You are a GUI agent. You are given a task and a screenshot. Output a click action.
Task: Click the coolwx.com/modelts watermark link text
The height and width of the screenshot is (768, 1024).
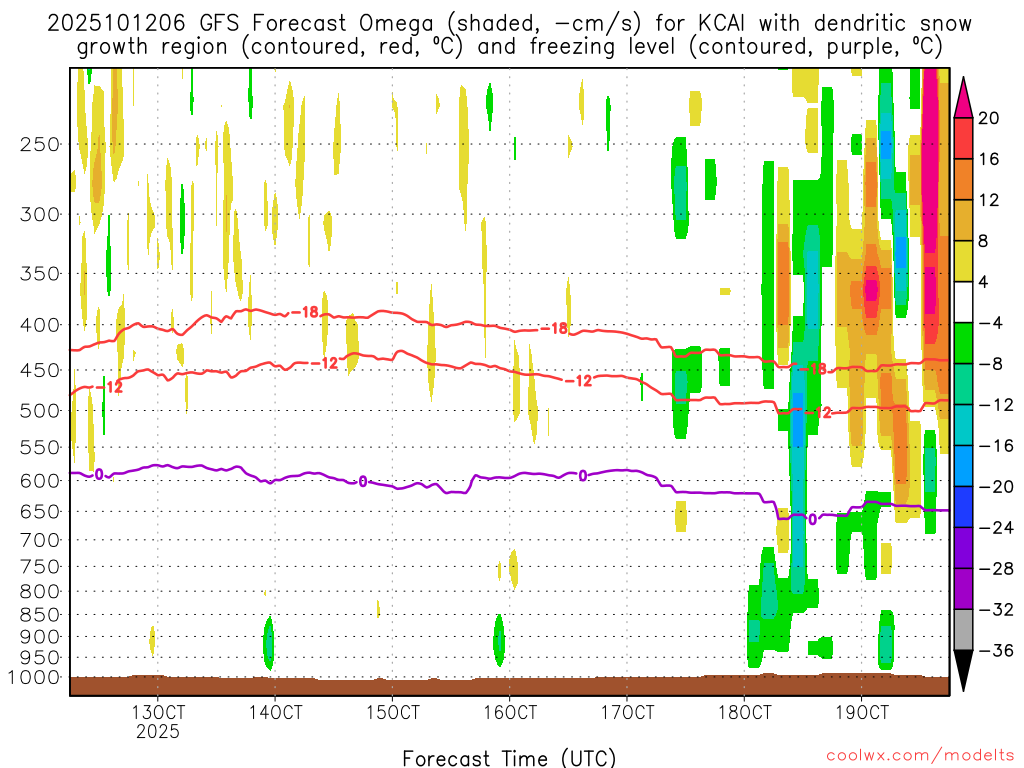920,756
